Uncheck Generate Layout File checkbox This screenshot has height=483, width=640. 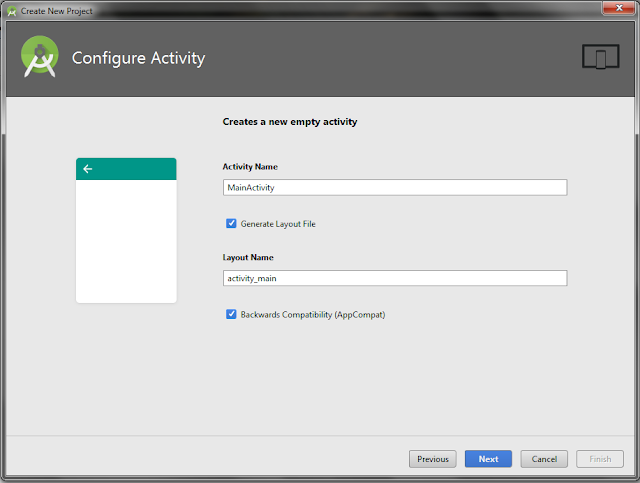[x=231, y=223]
